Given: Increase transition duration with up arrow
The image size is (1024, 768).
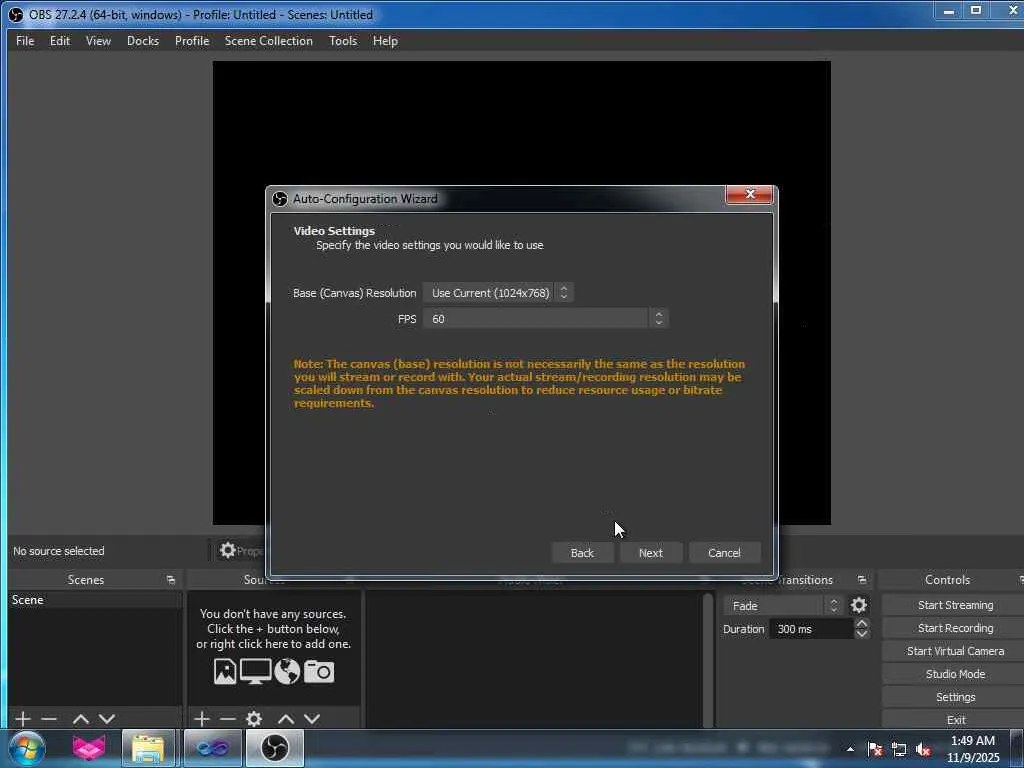Looking at the screenshot, I should pos(861,624).
